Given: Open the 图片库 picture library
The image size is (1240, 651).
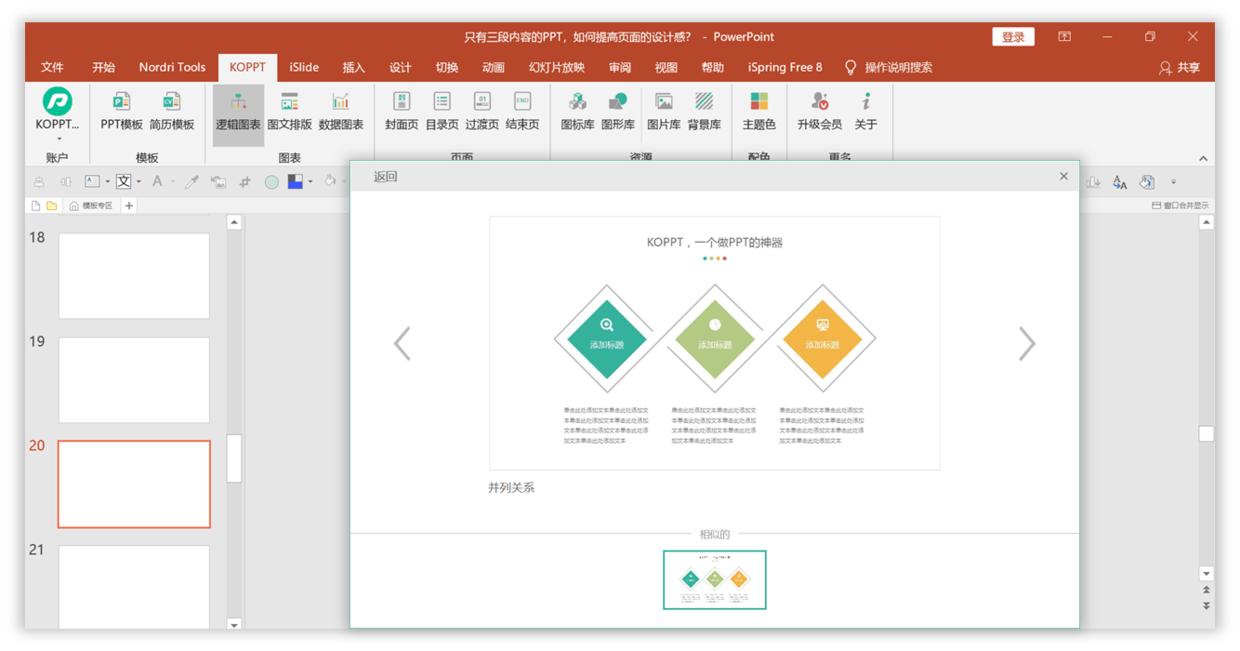Looking at the screenshot, I should pos(663,111).
